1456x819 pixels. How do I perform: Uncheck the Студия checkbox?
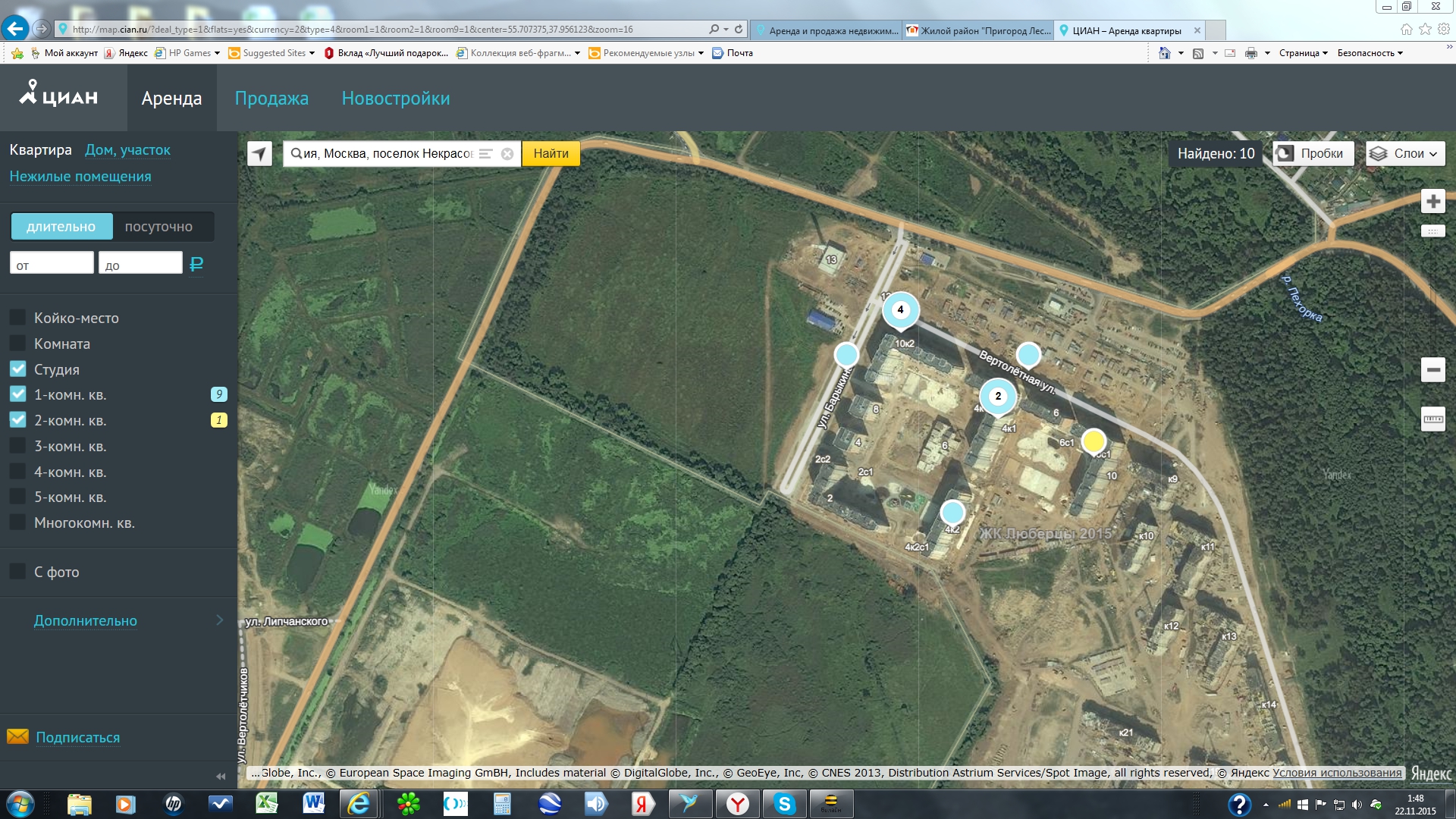18,369
